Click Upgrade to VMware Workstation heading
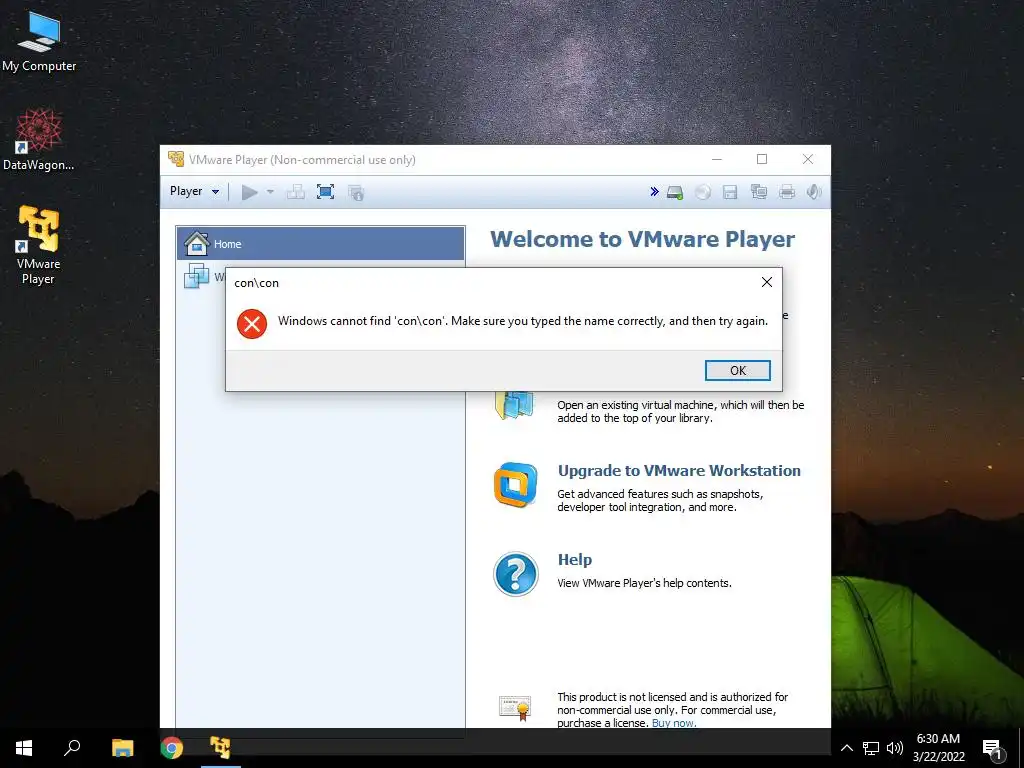 [x=679, y=471]
